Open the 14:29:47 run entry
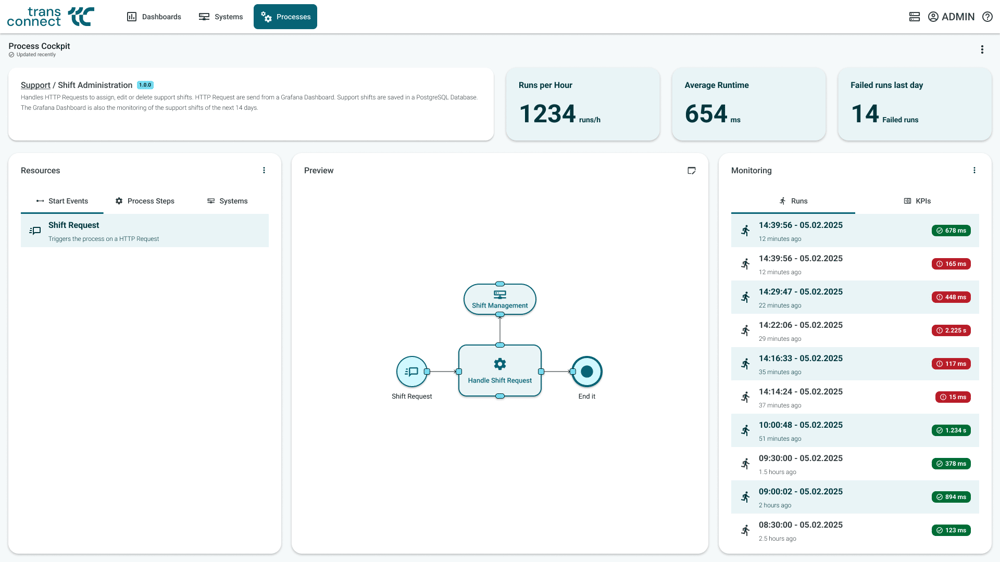 (x=855, y=297)
